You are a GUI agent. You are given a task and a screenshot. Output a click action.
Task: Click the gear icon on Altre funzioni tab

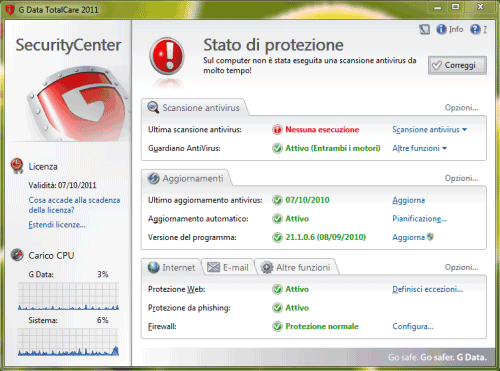click(x=267, y=267)
